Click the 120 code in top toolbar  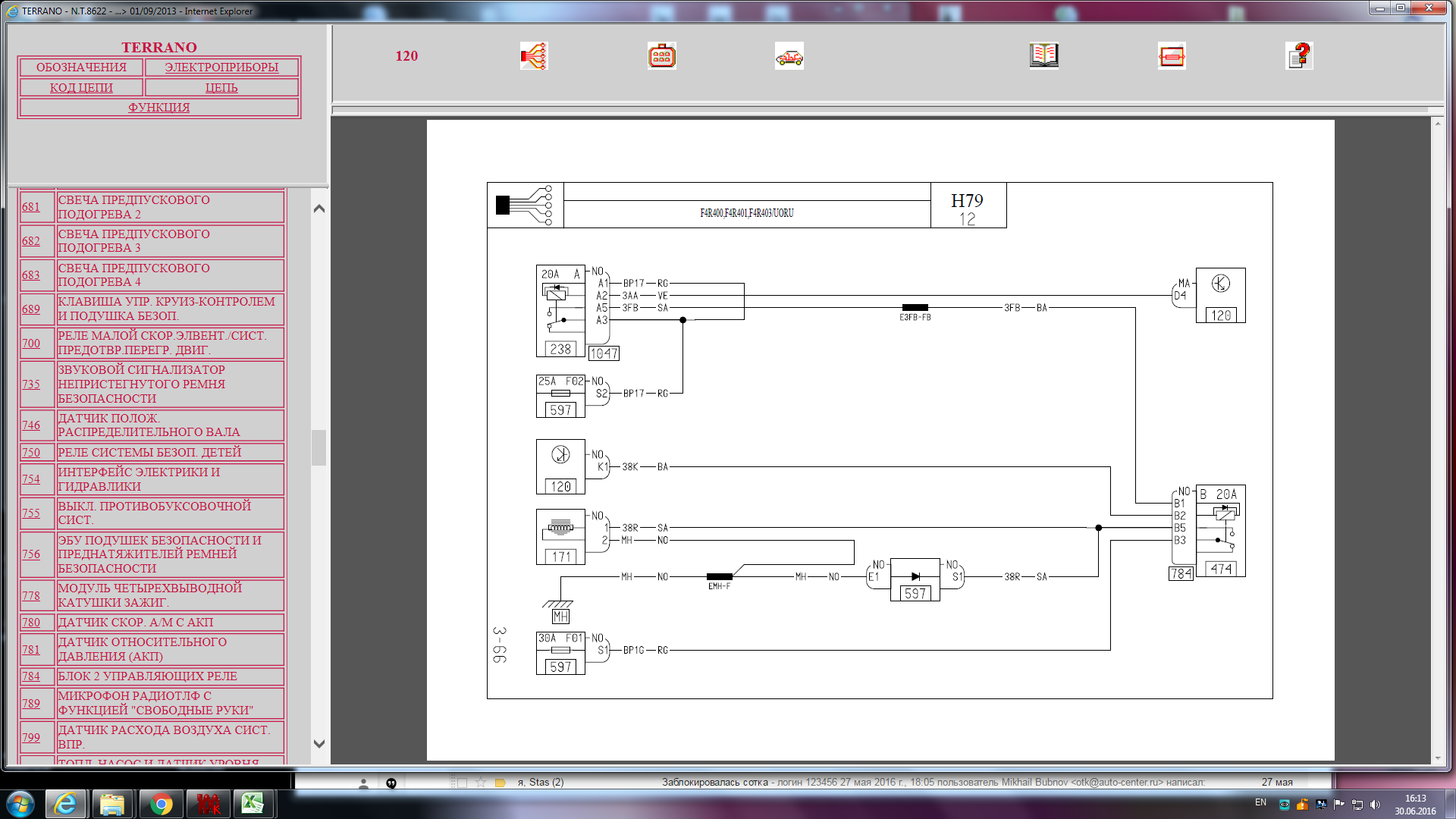click(x=406, y=56)
